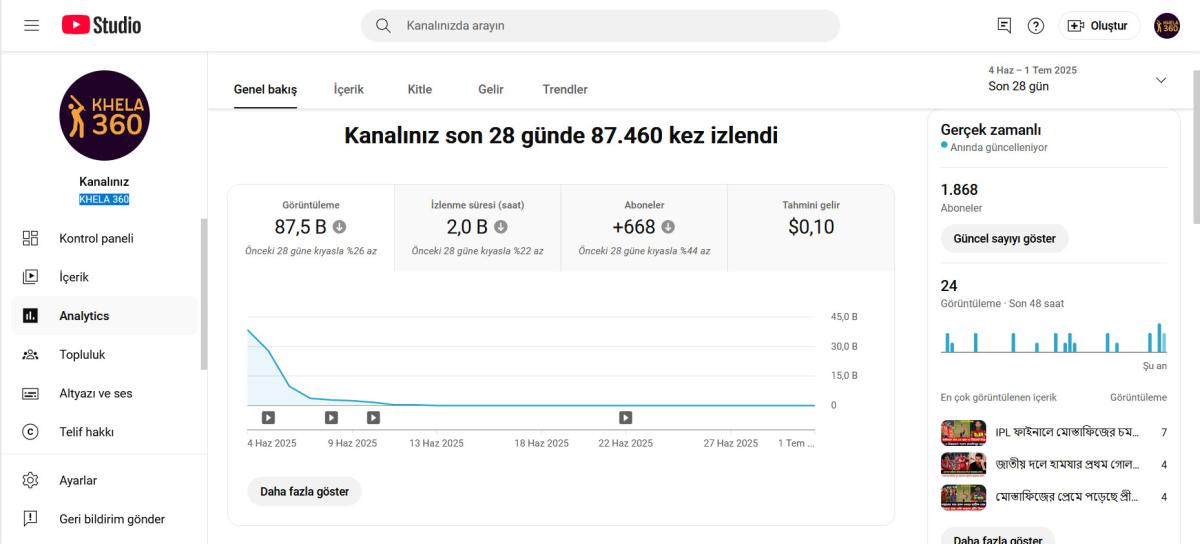Click the video marker near 22 Haz 2025
The image size is (1200, 544).
tap(625, 417)
